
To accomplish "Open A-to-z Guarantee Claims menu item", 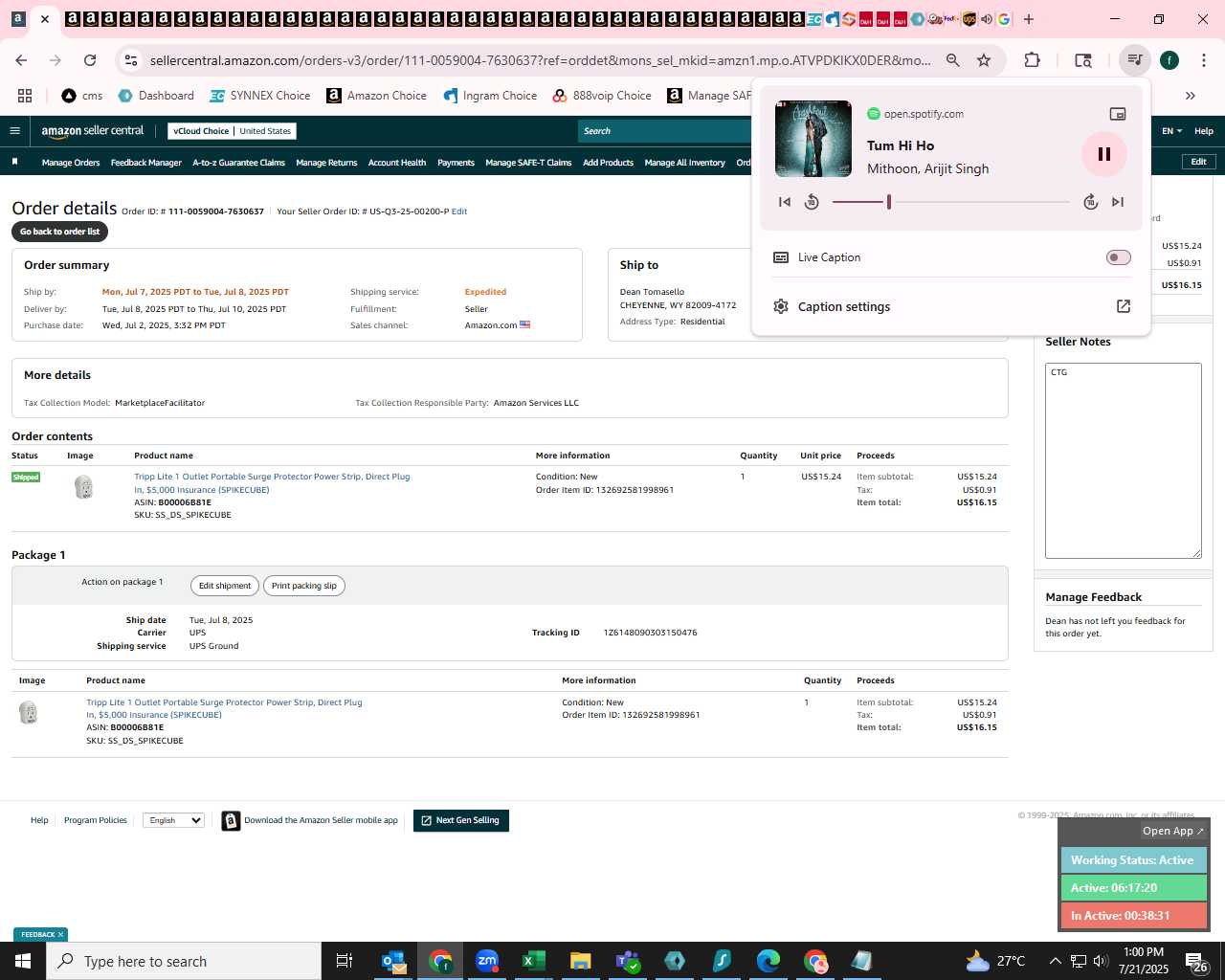I will point(238,163).
